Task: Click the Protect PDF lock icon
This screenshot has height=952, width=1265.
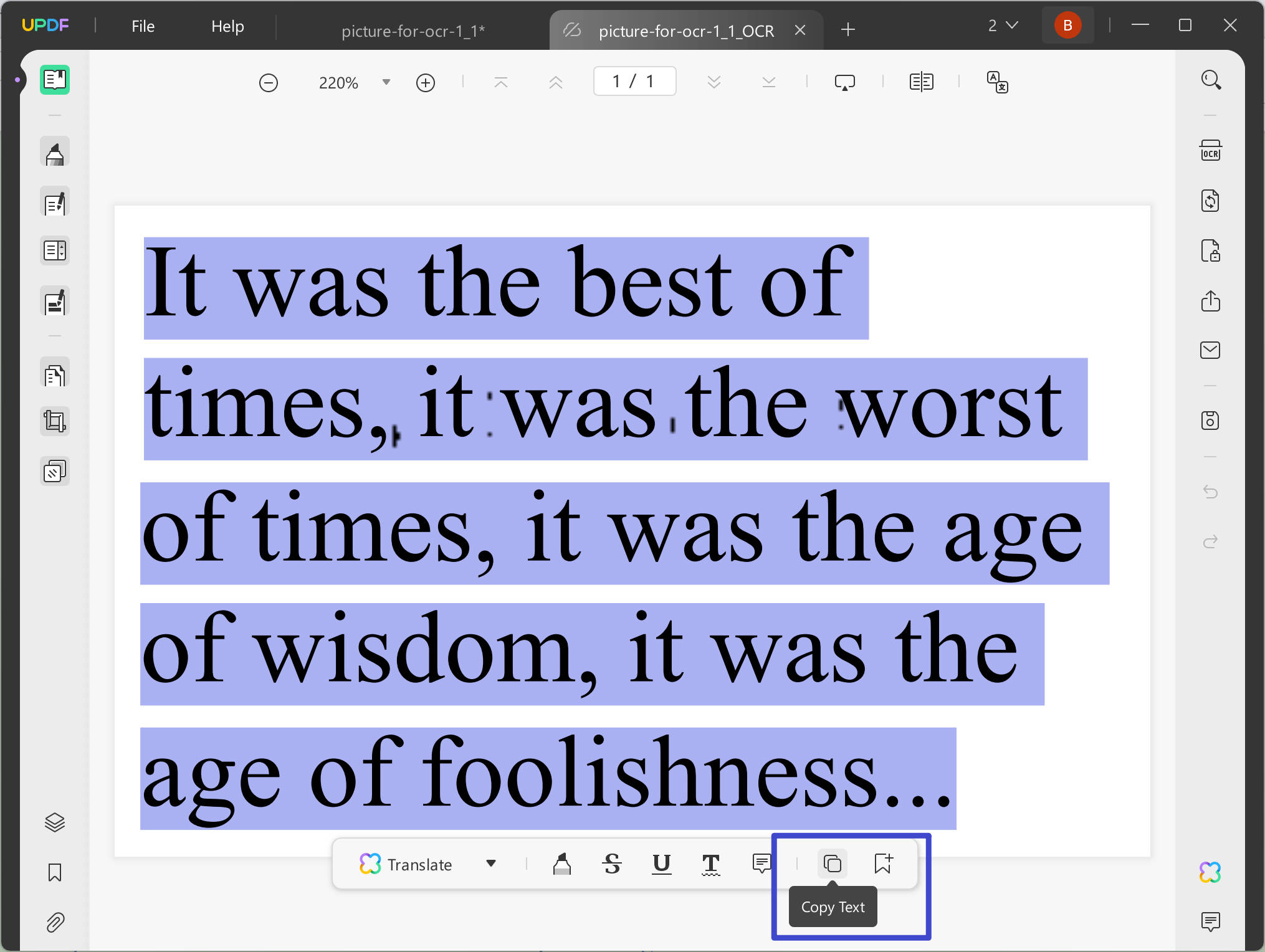Action: [x=1210, y=251]
